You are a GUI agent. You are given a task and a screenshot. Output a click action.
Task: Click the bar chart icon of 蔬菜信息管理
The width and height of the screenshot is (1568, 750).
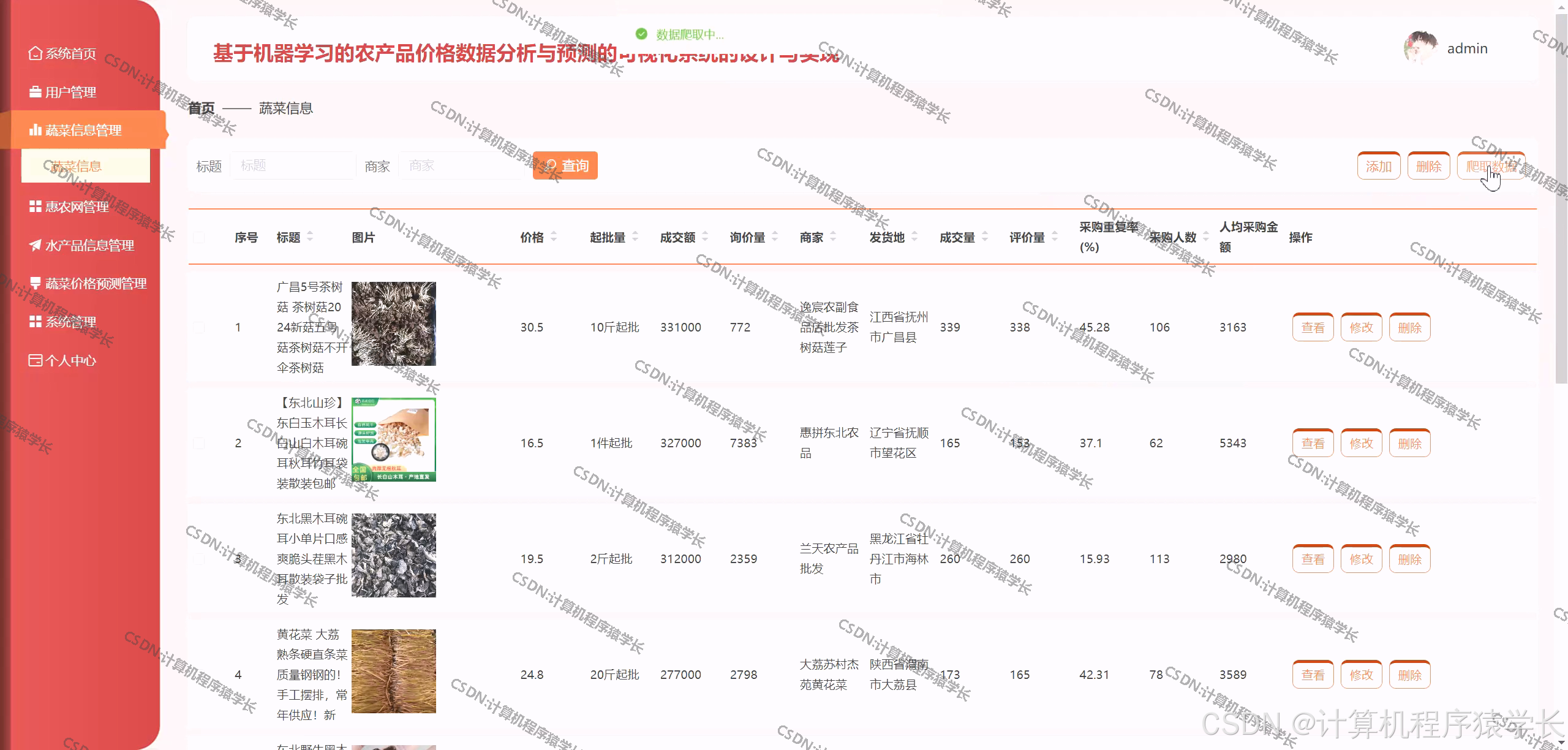36,130
